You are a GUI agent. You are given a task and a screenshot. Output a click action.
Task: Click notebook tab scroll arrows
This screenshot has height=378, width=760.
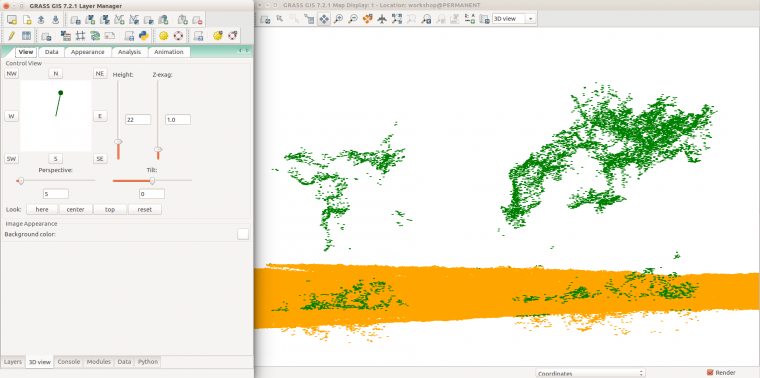pyautogui.click(x=243, y=51)
